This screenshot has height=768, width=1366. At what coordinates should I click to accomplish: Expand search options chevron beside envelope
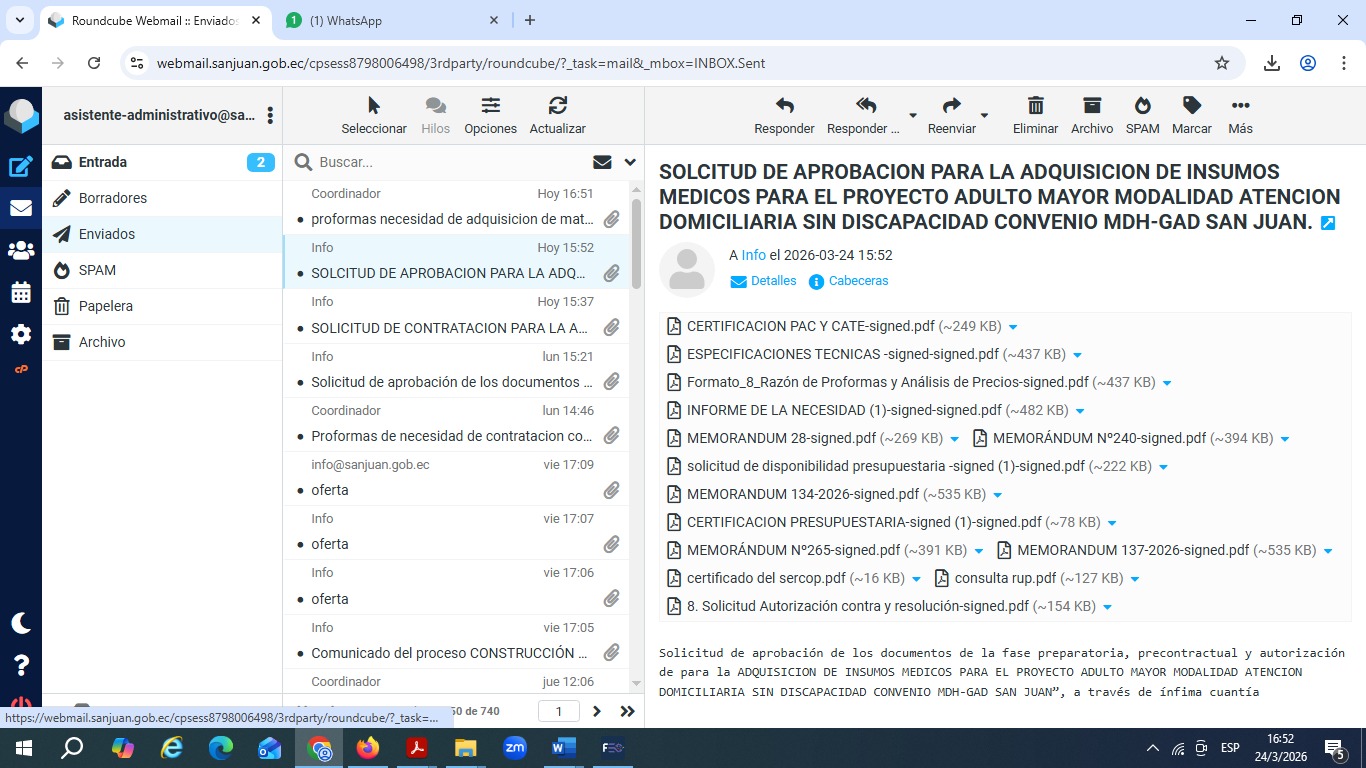(630, 162)
